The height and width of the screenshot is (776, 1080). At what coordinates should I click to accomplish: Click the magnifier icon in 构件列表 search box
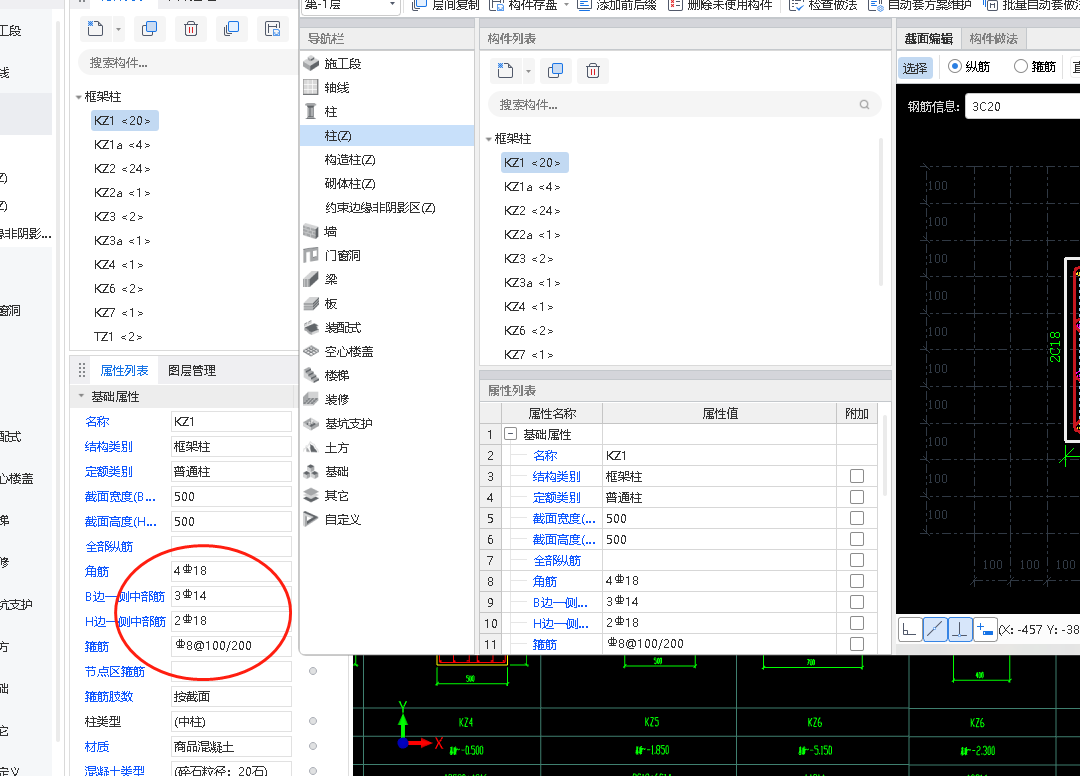(x=864, y=105)
